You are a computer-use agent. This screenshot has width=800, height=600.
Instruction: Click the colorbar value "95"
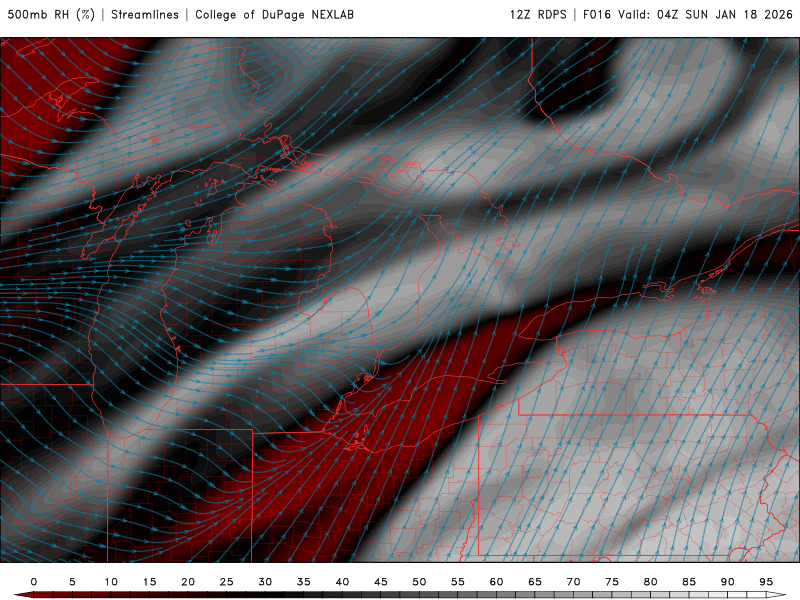[x=766, y=582]
